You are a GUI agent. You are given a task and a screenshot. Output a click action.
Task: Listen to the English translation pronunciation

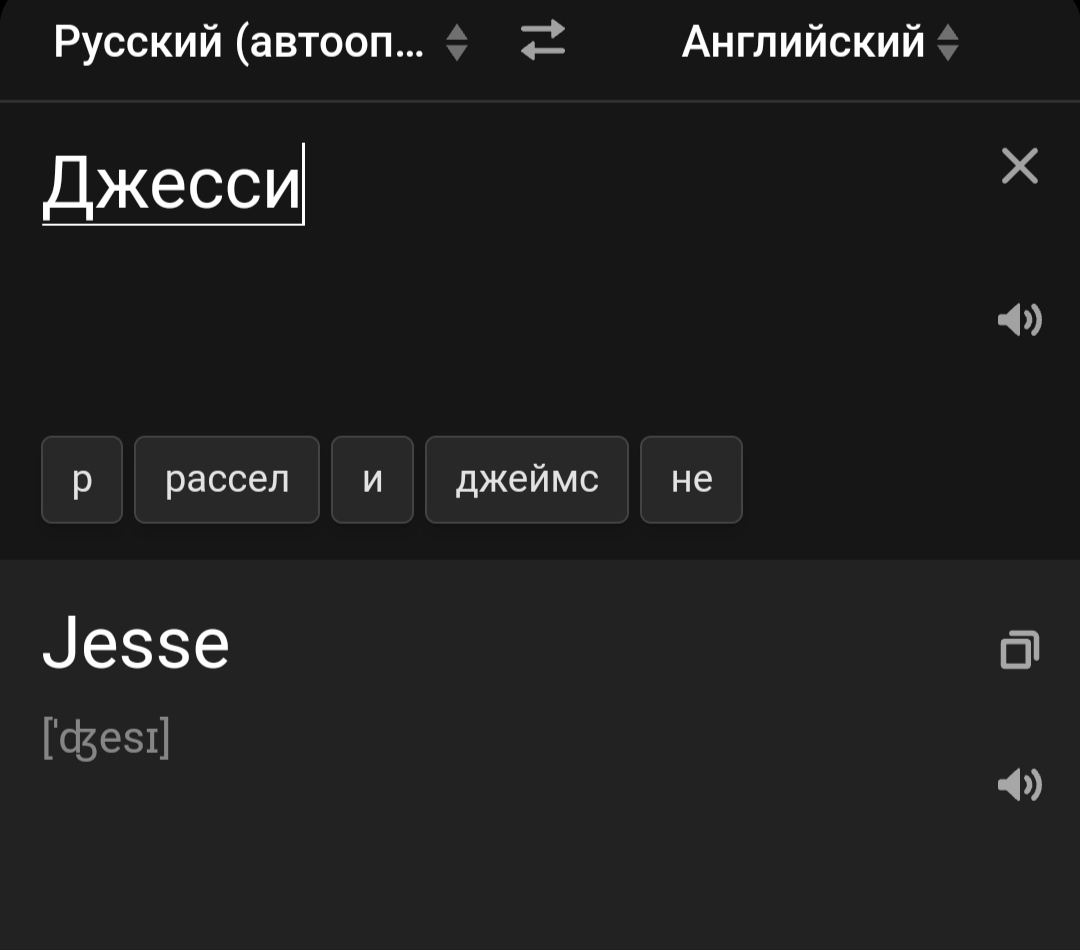(x=1019, y=785)
